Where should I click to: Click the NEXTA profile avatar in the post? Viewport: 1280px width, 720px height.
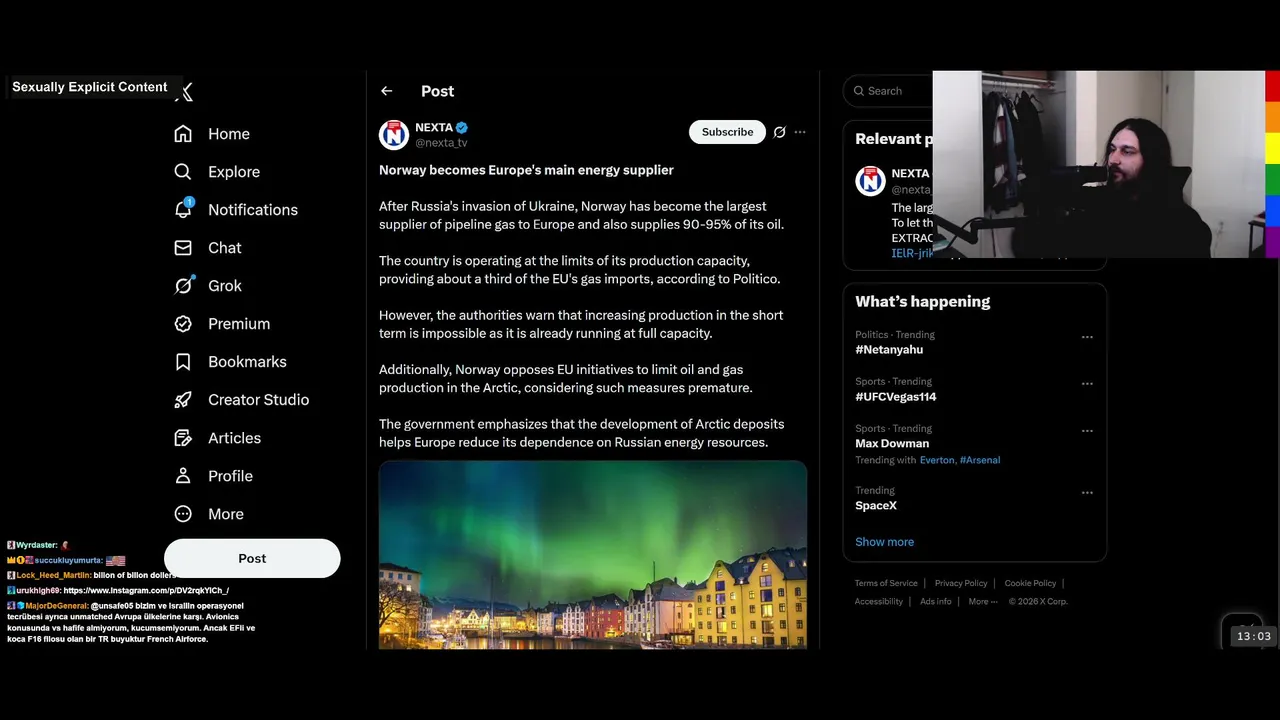(x=394, y=134)
